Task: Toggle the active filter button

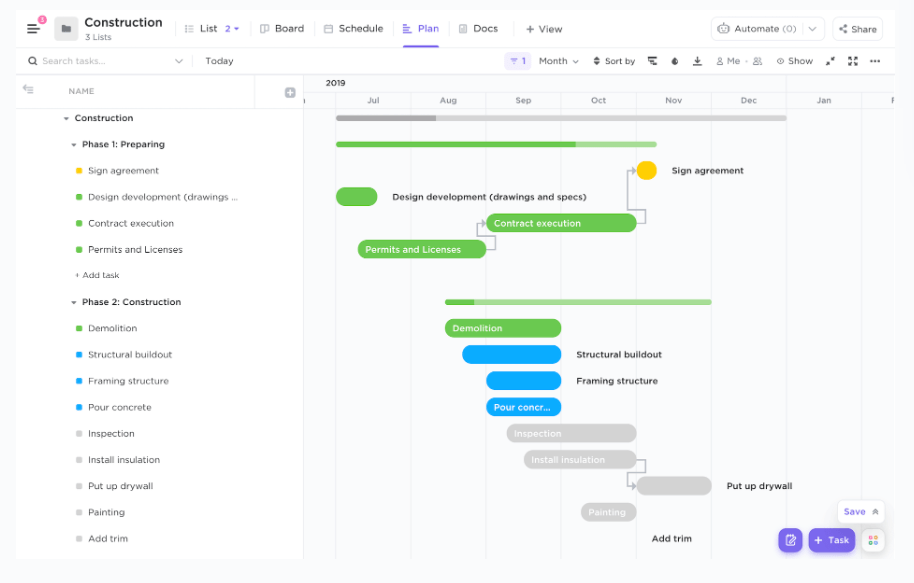Action: tap(517, 61)
